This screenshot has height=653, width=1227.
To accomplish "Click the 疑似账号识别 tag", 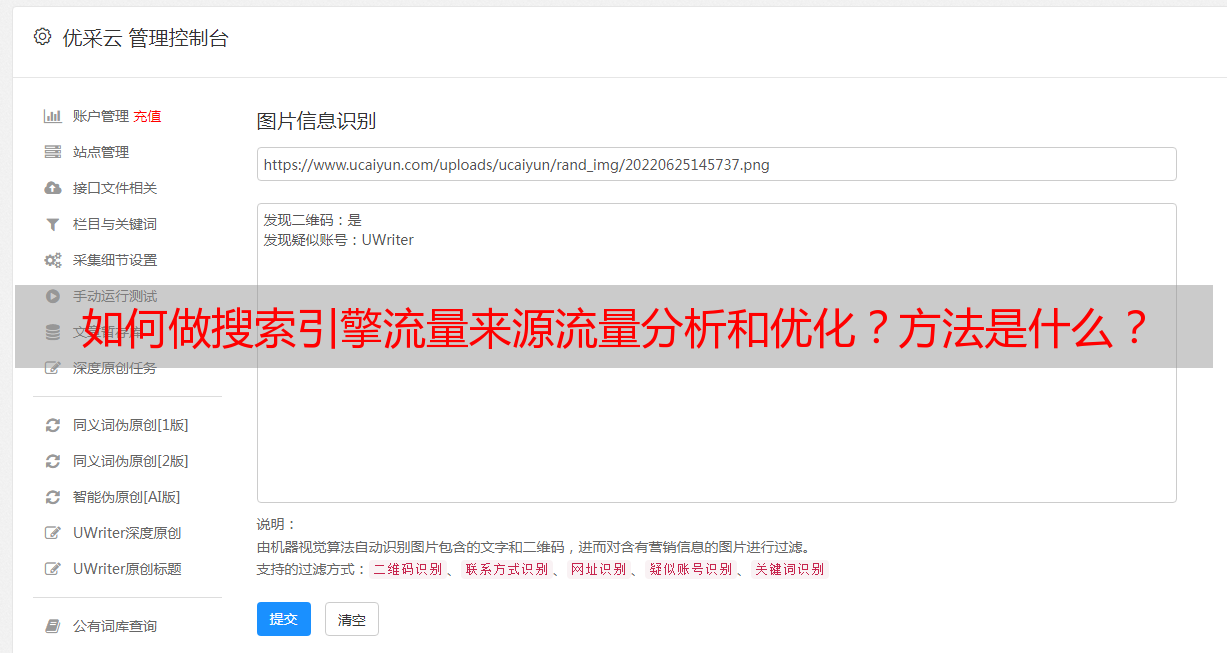I will [x=691, y=569].
